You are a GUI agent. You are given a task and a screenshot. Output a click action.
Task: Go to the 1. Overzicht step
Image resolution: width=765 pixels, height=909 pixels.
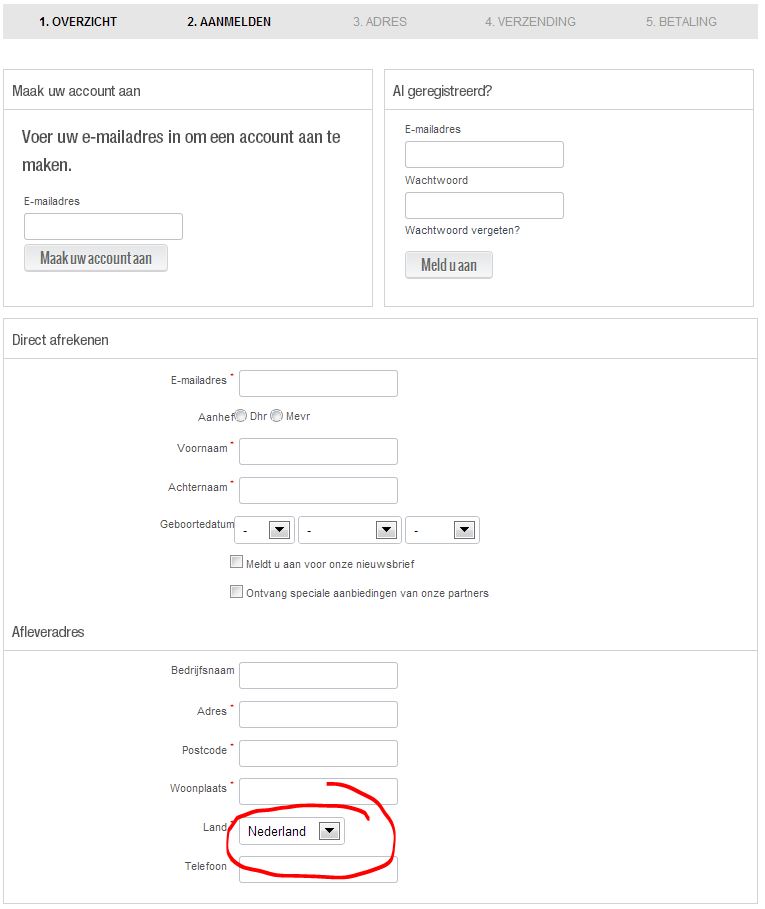coord(78,21)
